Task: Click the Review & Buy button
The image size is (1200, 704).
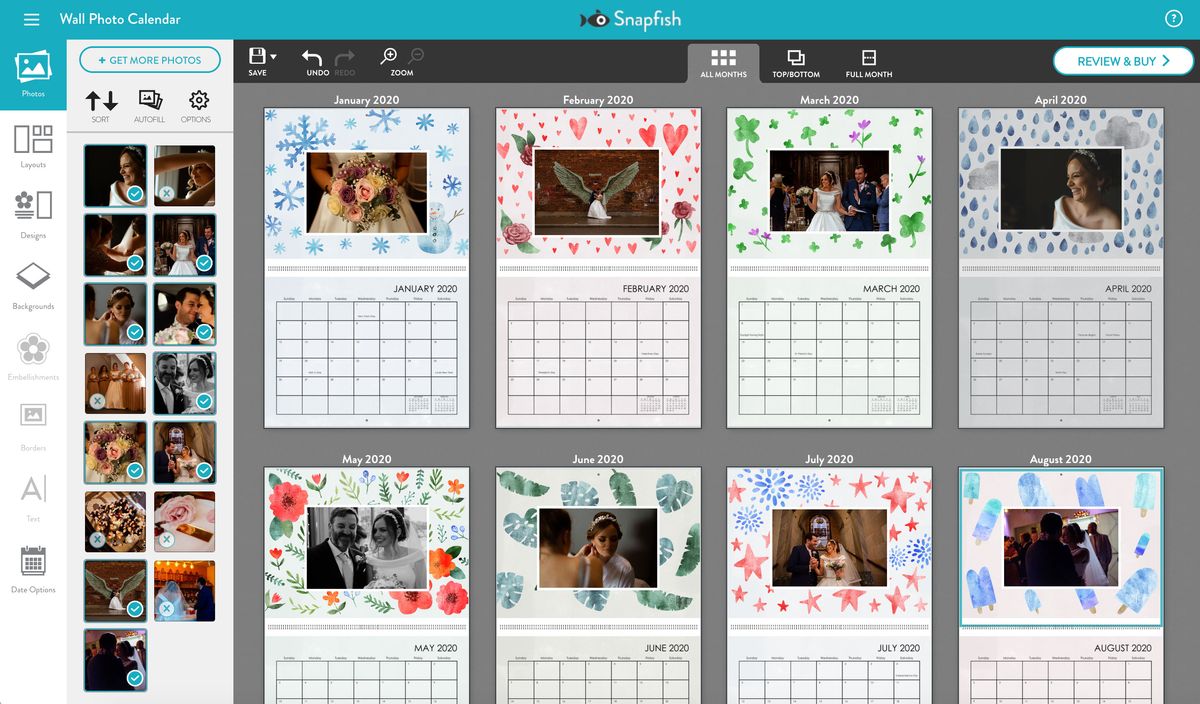Action: tap(1123, 60)
